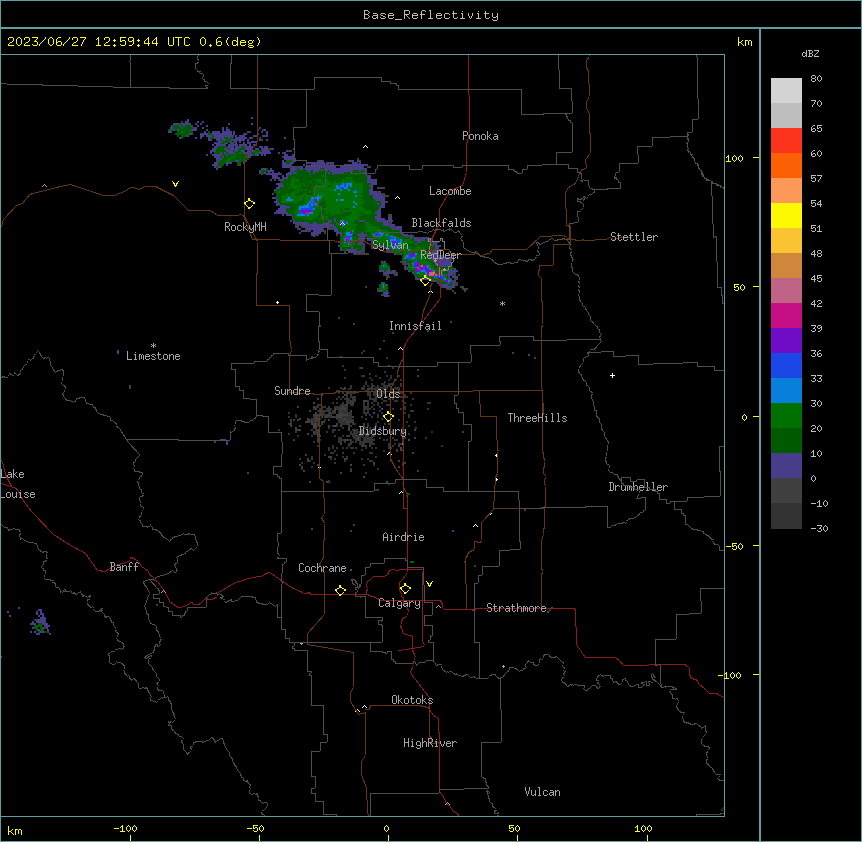
Task: Click the 100 km tick on right axis
Action: click(734, 158)
